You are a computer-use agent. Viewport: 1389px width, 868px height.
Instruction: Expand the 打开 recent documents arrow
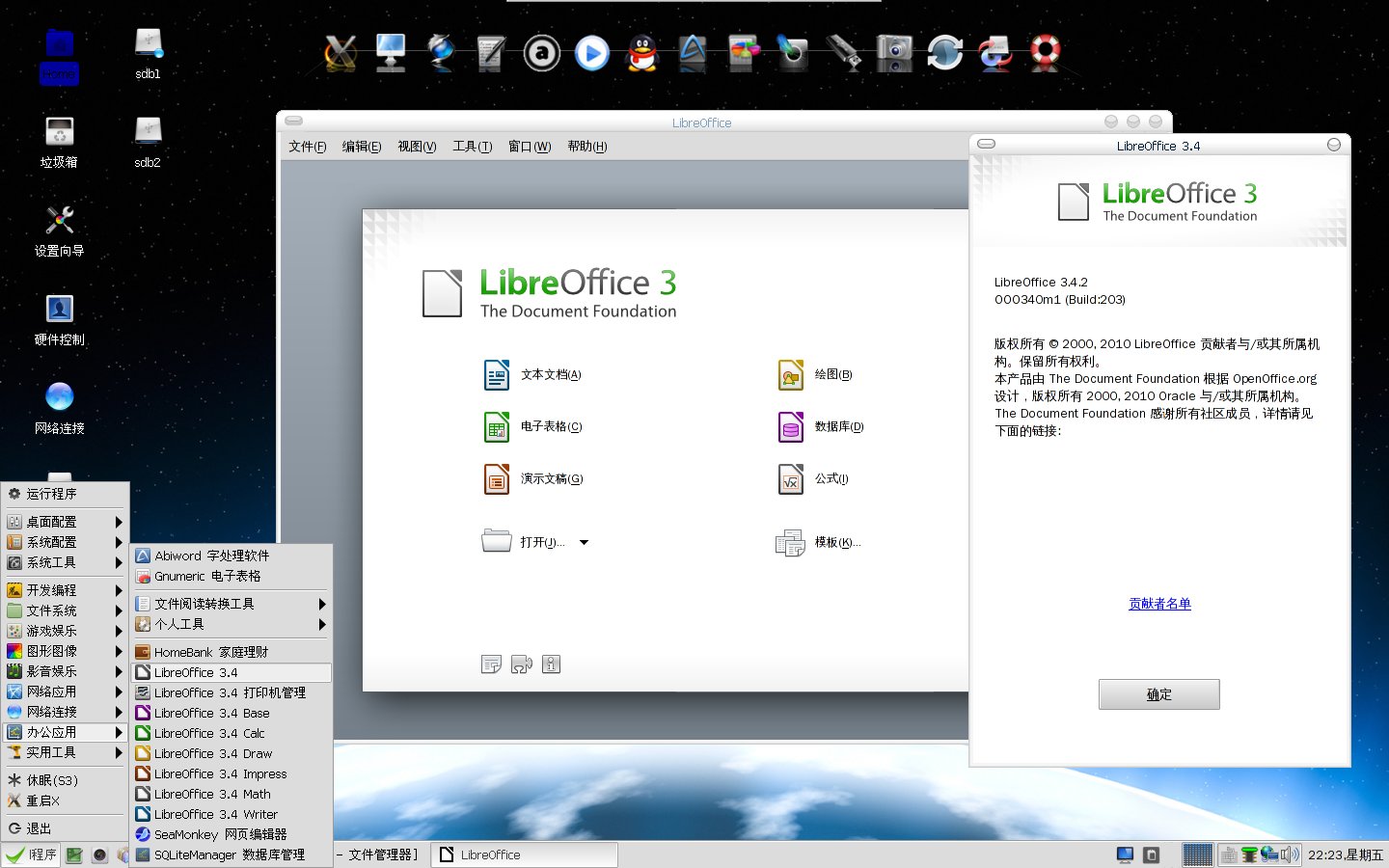click(x=584, y=542)
